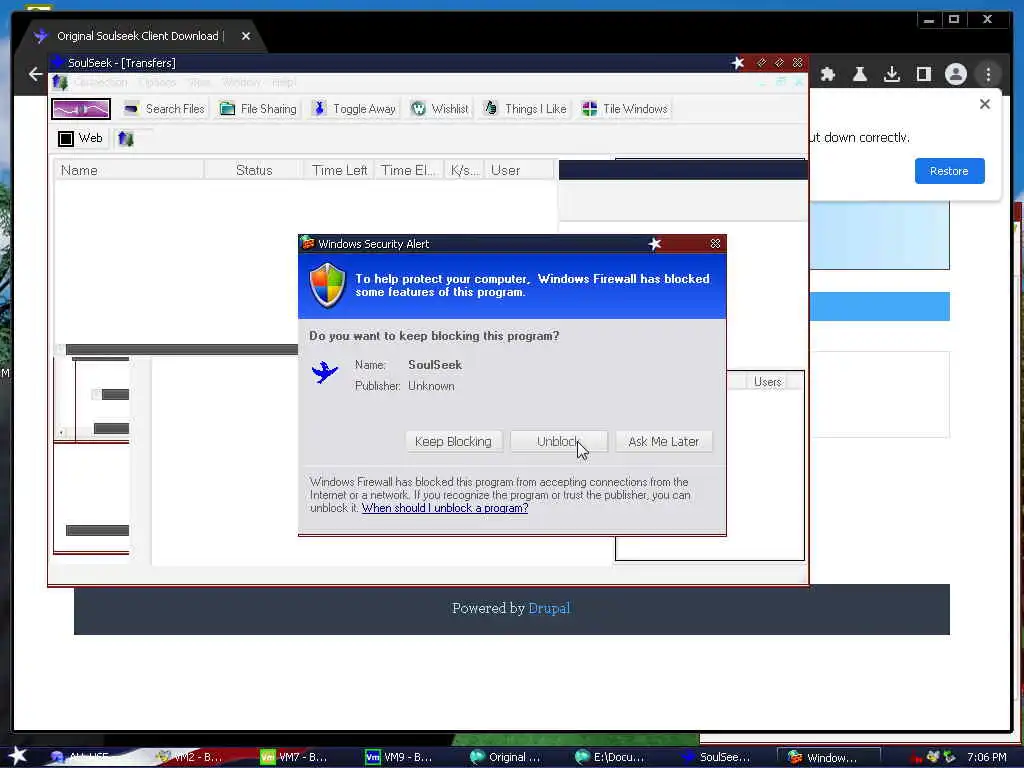Viewport: 1024px width, 768px height.
Task: Click the Search Files toolbar icon
Action: (131, 109)
